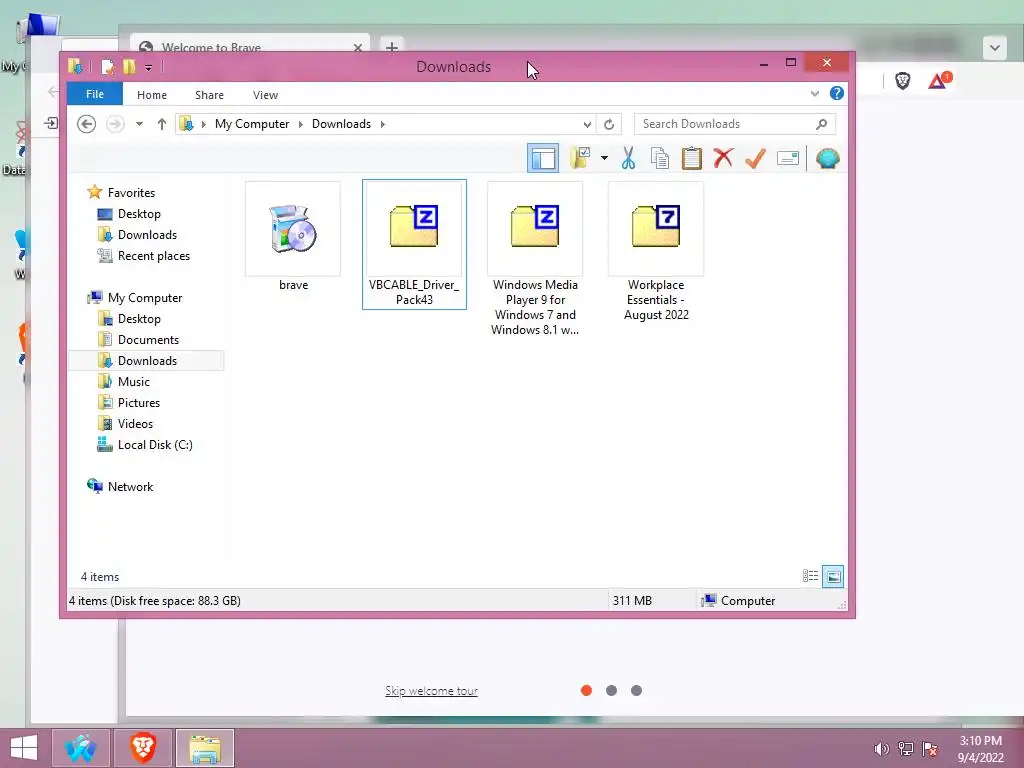
Task: Open Pictures folder in the sidebar
Action: point(138,402)
